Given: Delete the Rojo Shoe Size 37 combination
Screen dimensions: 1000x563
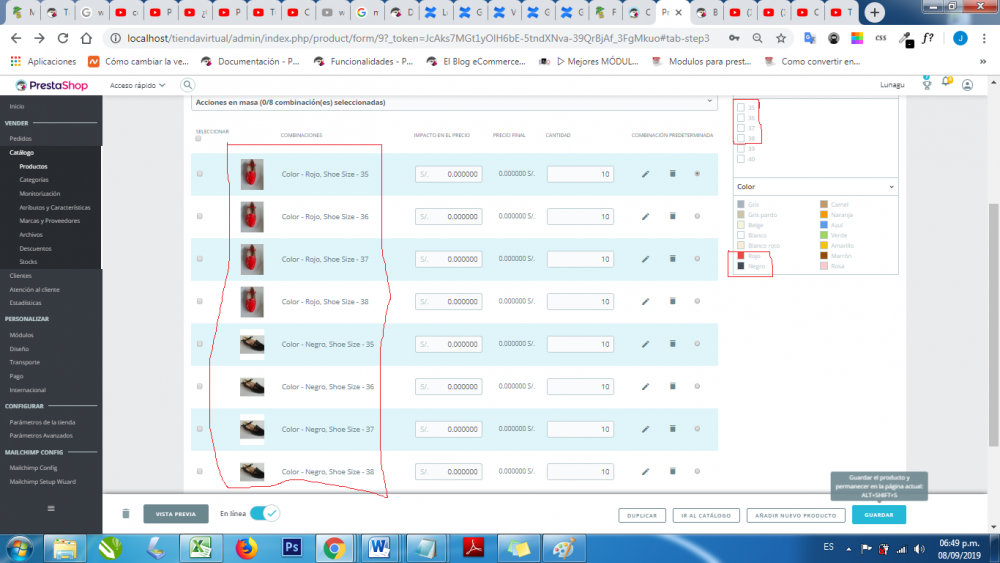Looking at the screenshot, I should (672, 258).
